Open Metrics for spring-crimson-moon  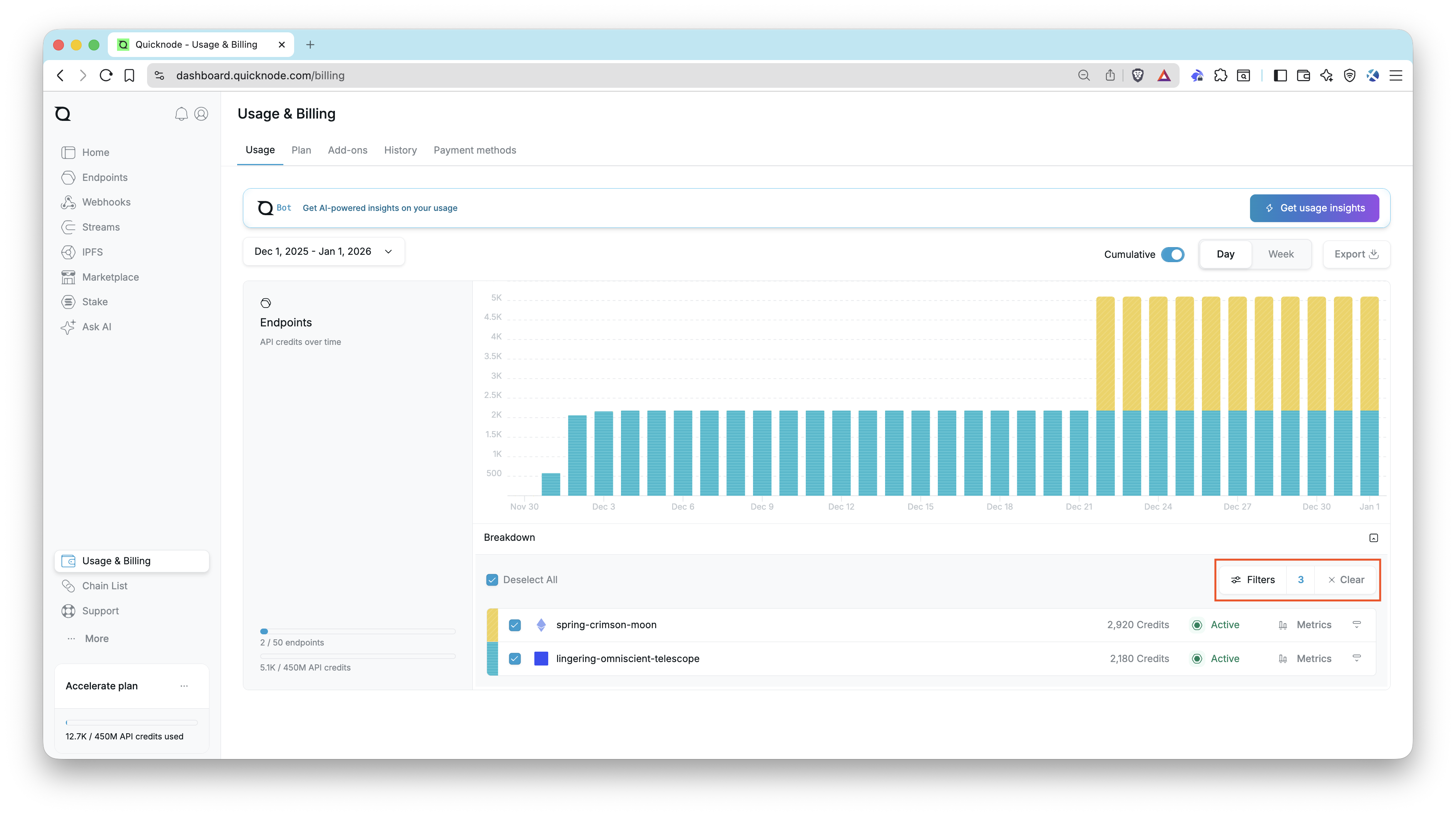pyautogui.click(x=1314, y=624)
